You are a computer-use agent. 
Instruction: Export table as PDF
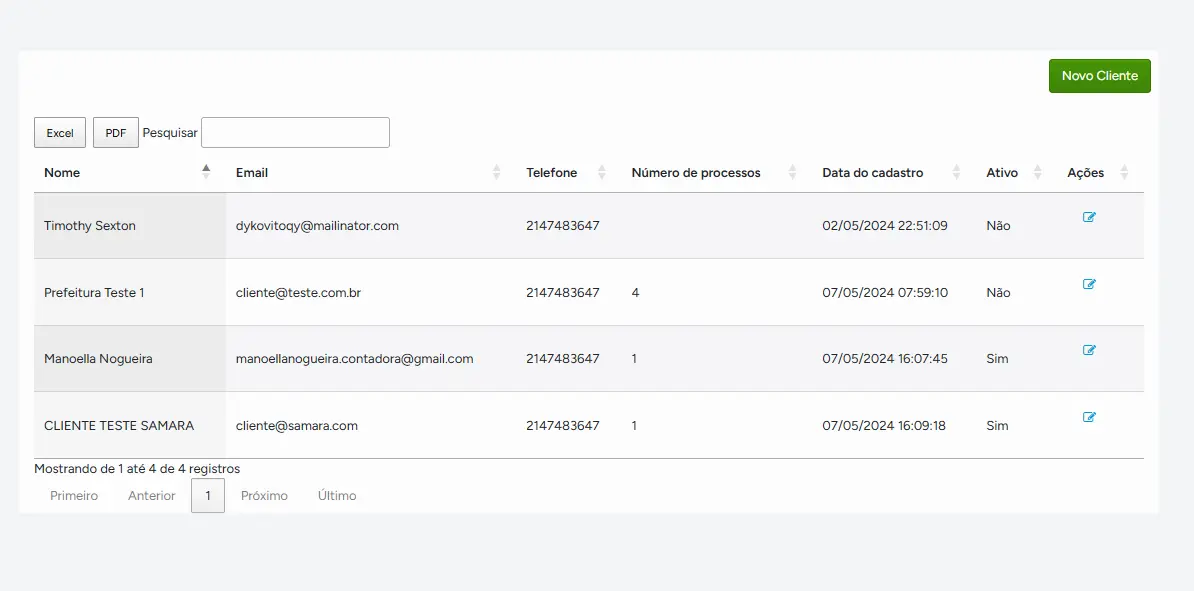pyautogui.click(x=116, y=133)
